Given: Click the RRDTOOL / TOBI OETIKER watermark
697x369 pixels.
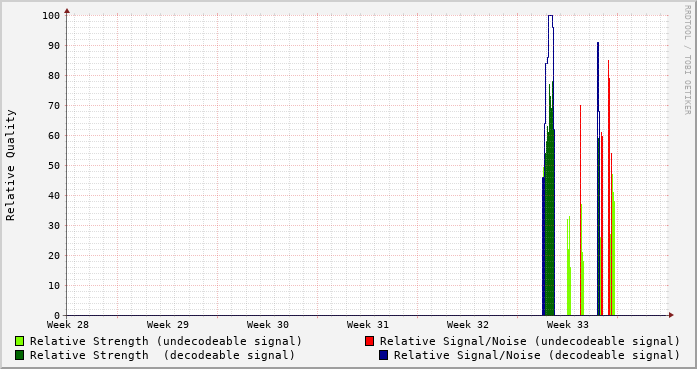Looking at the screenshot, I should (x=687, y=60).
